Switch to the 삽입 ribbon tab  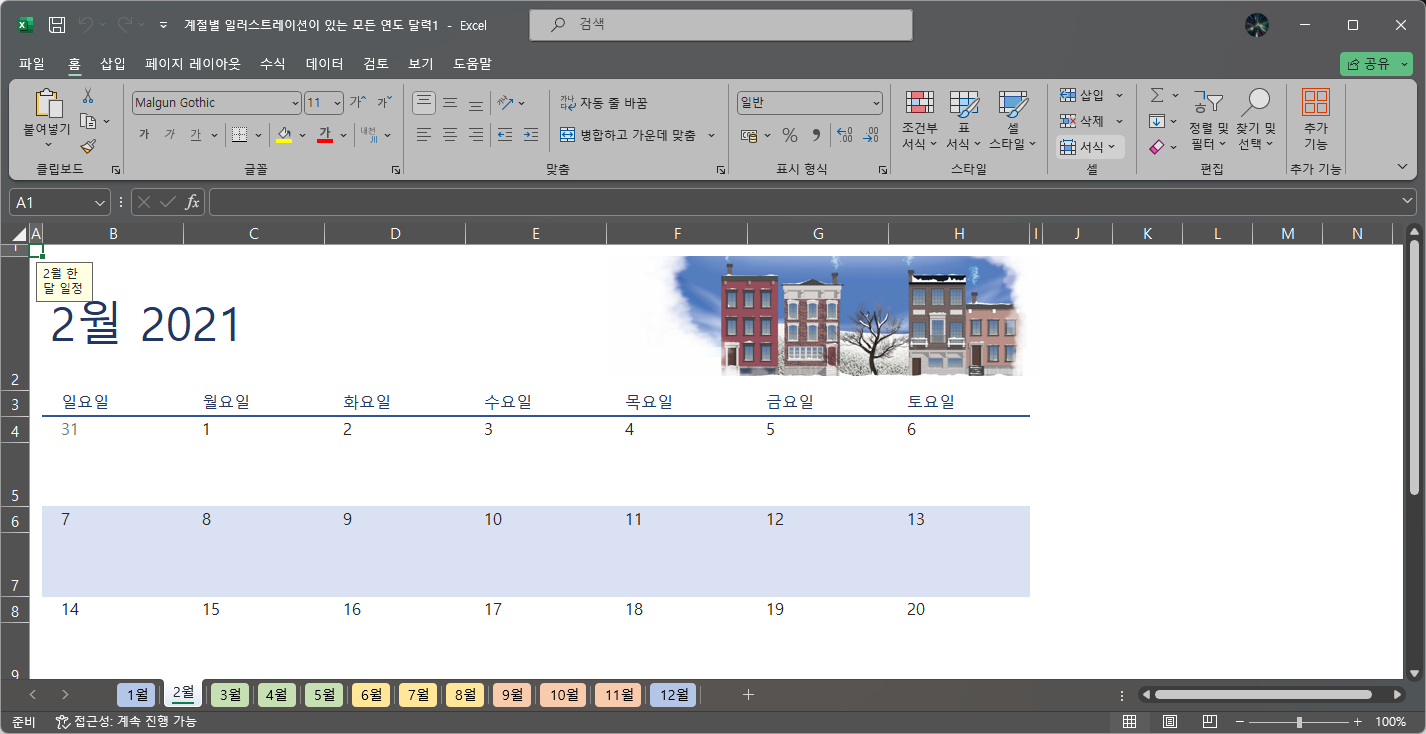113,63
